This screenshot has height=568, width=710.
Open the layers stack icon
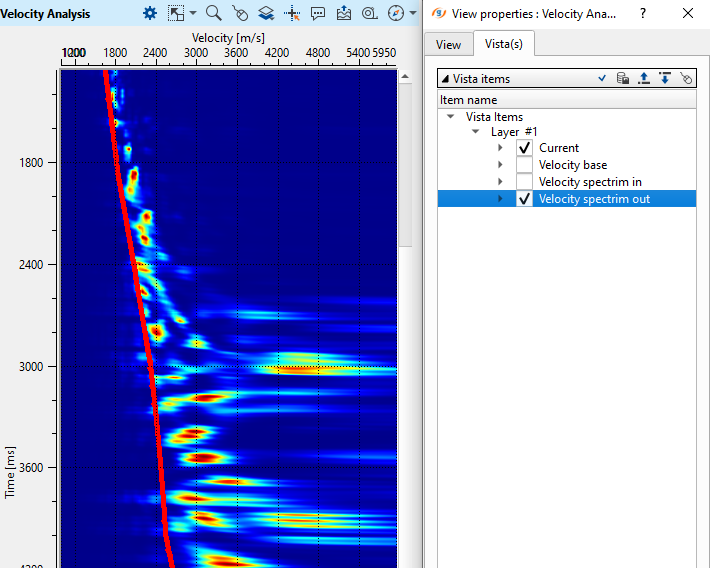pos(266,13)
